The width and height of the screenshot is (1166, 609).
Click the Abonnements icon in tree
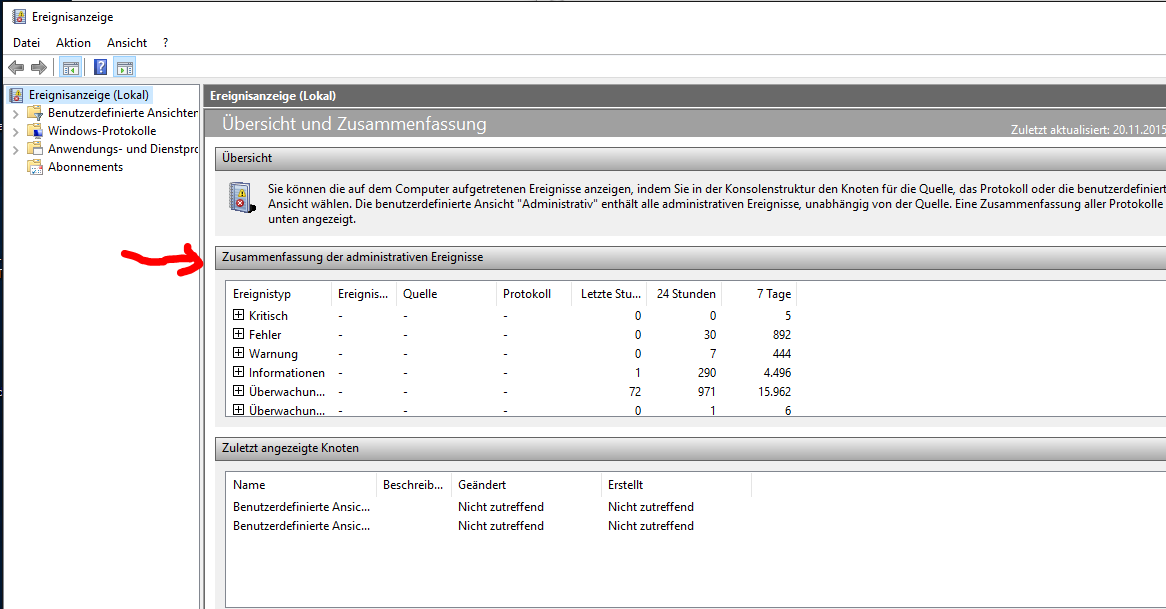tap(35, 167)
